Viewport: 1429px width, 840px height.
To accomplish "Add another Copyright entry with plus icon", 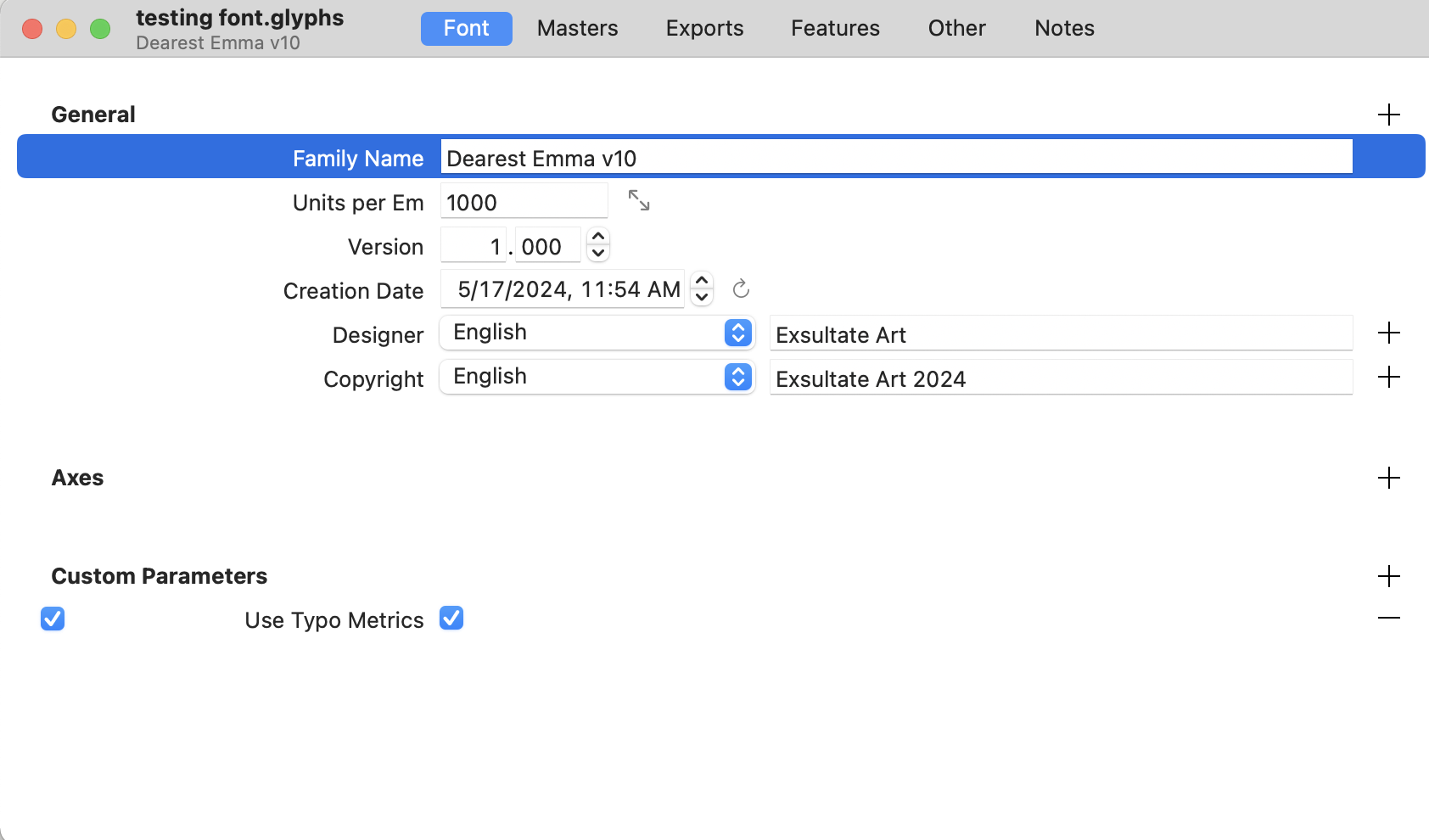I will pyautogui.click(x=1388, y=378).
